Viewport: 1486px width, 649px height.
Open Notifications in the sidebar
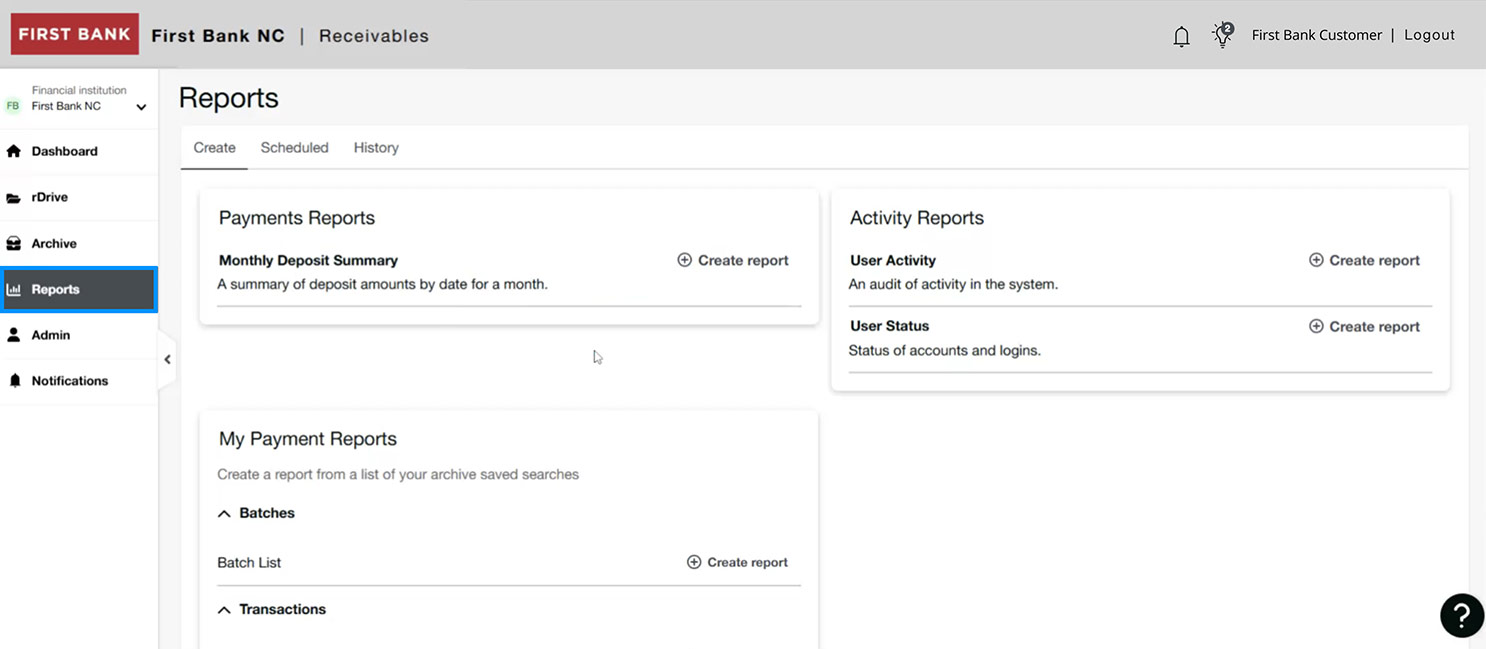tap(79, 381)
